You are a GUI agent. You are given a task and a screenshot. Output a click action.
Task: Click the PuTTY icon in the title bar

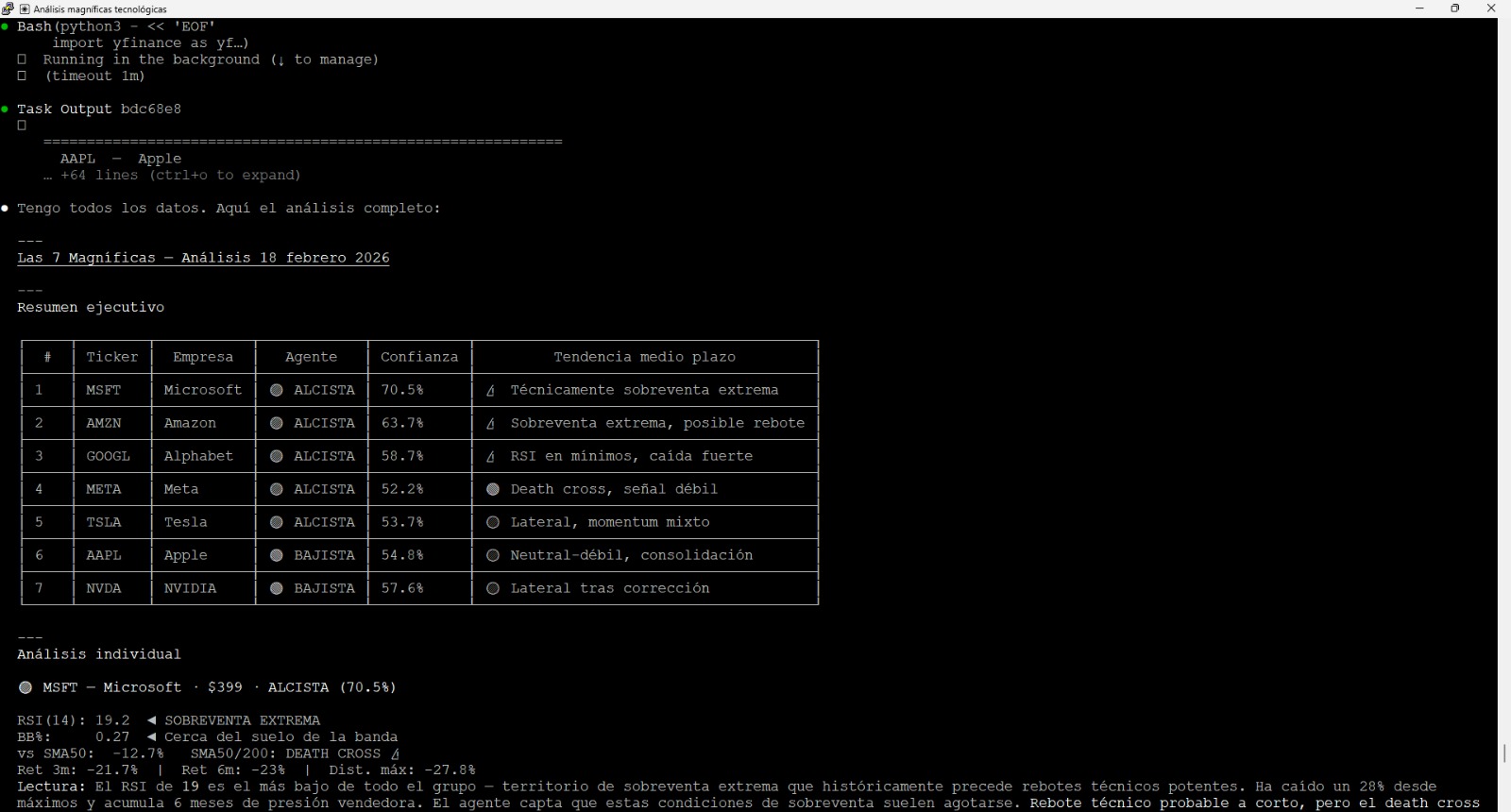(8, 8)
